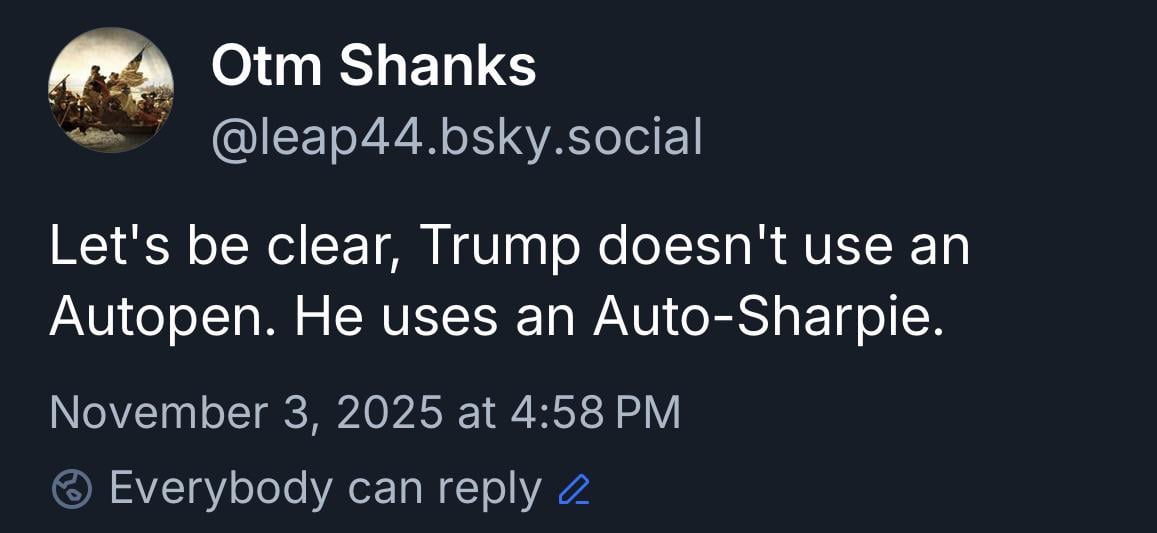This screenshot has width=1157, height=533.
Task: Click the word "Auto-Sharpie" in the post
Action: point(767,317)
